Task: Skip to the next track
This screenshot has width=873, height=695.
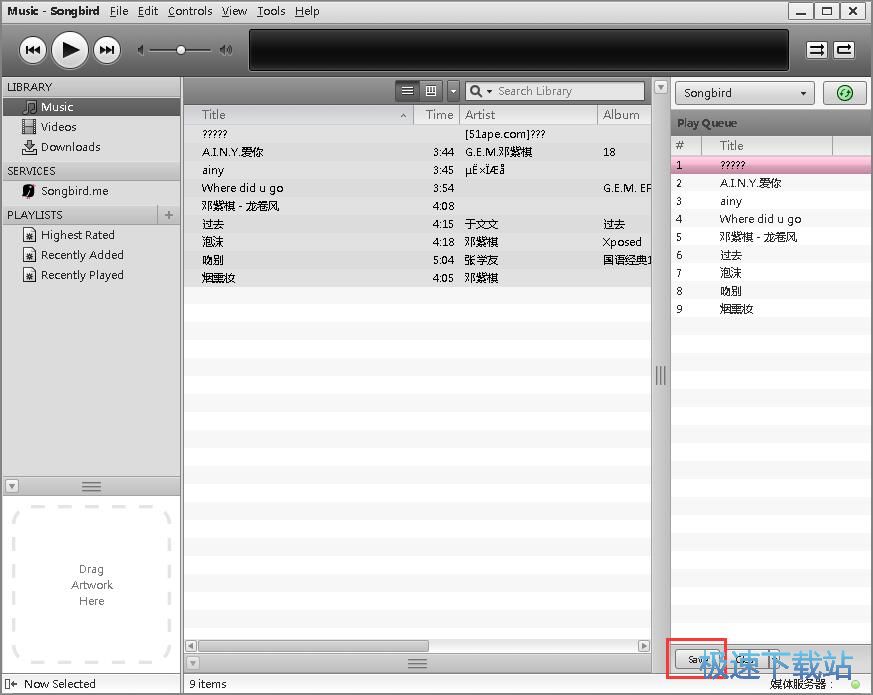Action: (107, 50)
